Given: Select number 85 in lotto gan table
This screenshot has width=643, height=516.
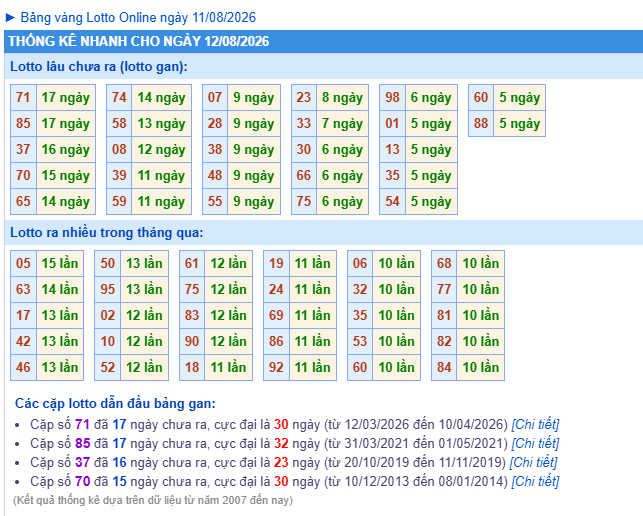Looking at the screenshot, I should (23, 123).
